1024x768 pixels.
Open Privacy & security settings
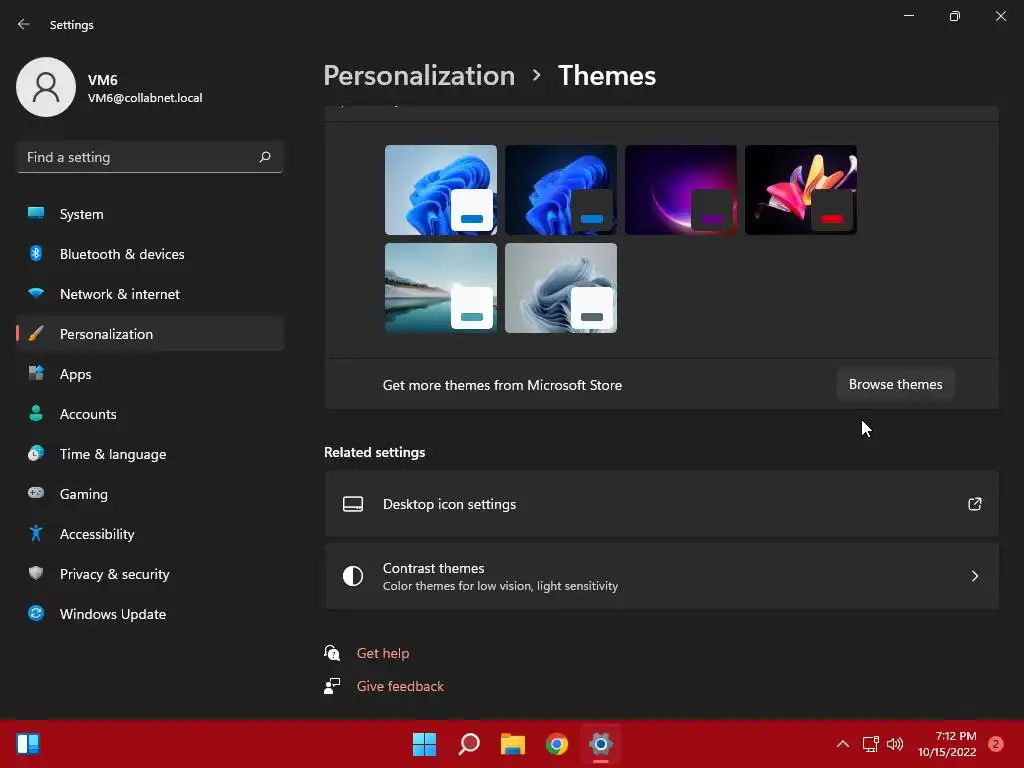tap(150, 574)
